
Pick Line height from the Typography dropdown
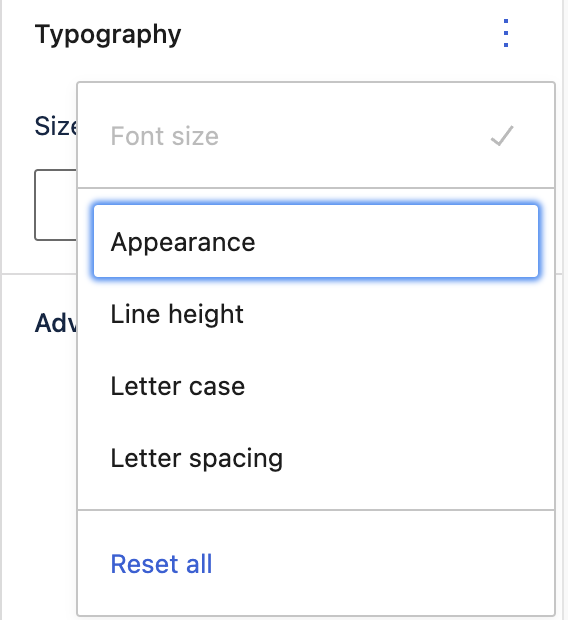coord(316,314)
